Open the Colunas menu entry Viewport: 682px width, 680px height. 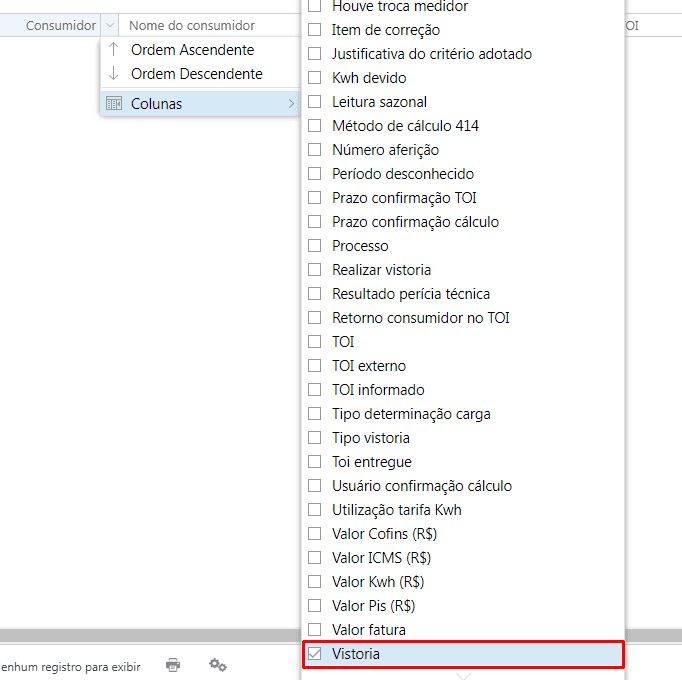[x=201, y=104]
